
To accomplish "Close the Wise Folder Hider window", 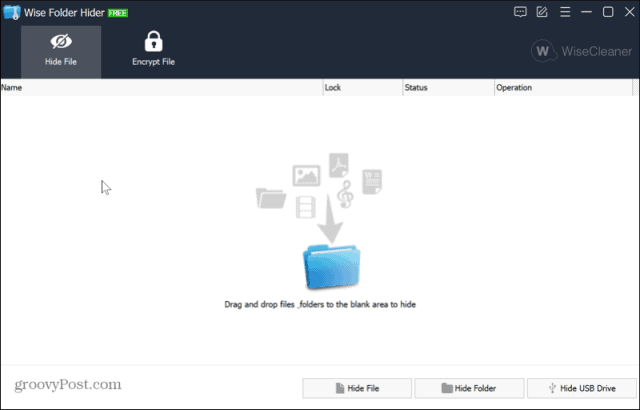I will coord(629,12).
